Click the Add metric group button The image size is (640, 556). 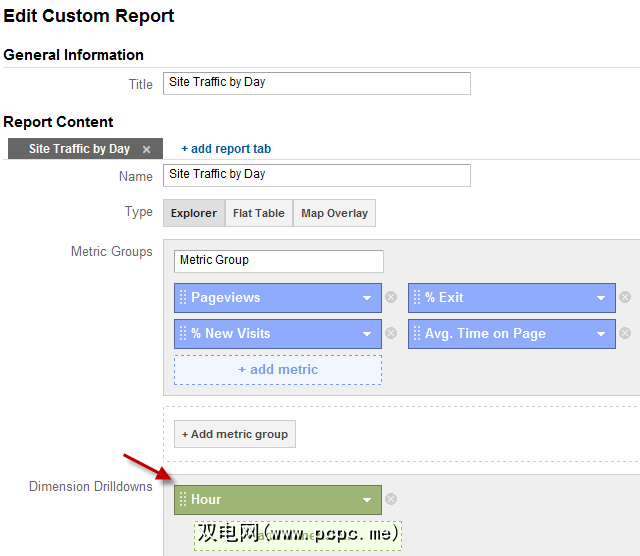point(235,434)
